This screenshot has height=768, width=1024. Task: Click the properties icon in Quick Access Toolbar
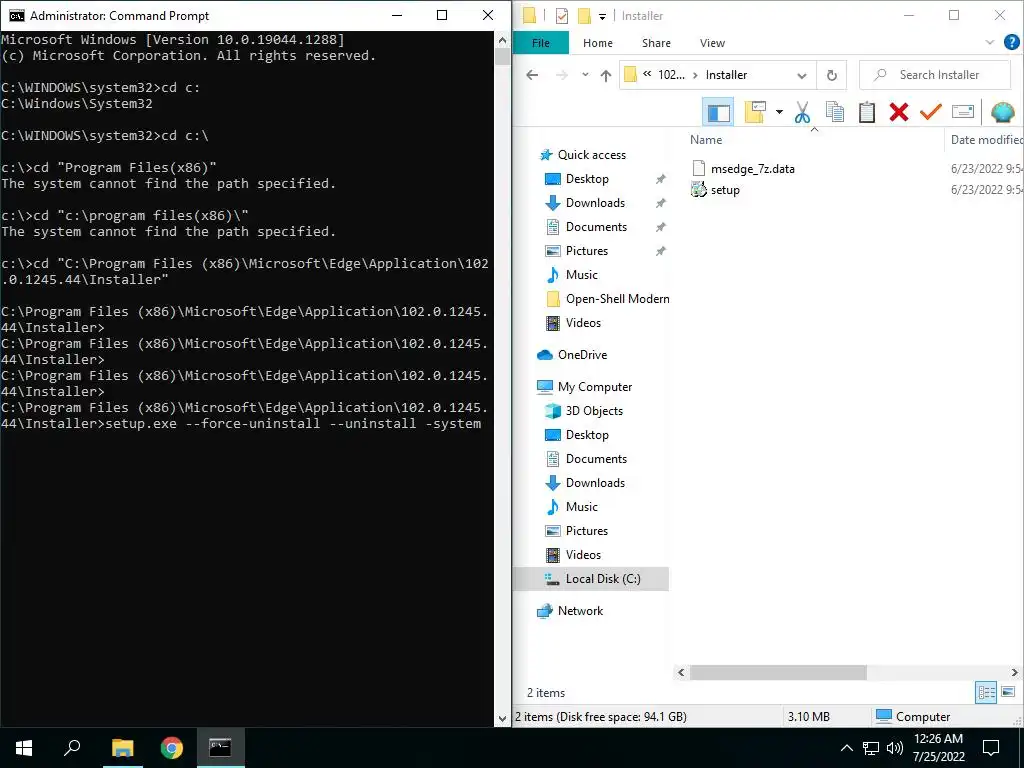(562, 16)
